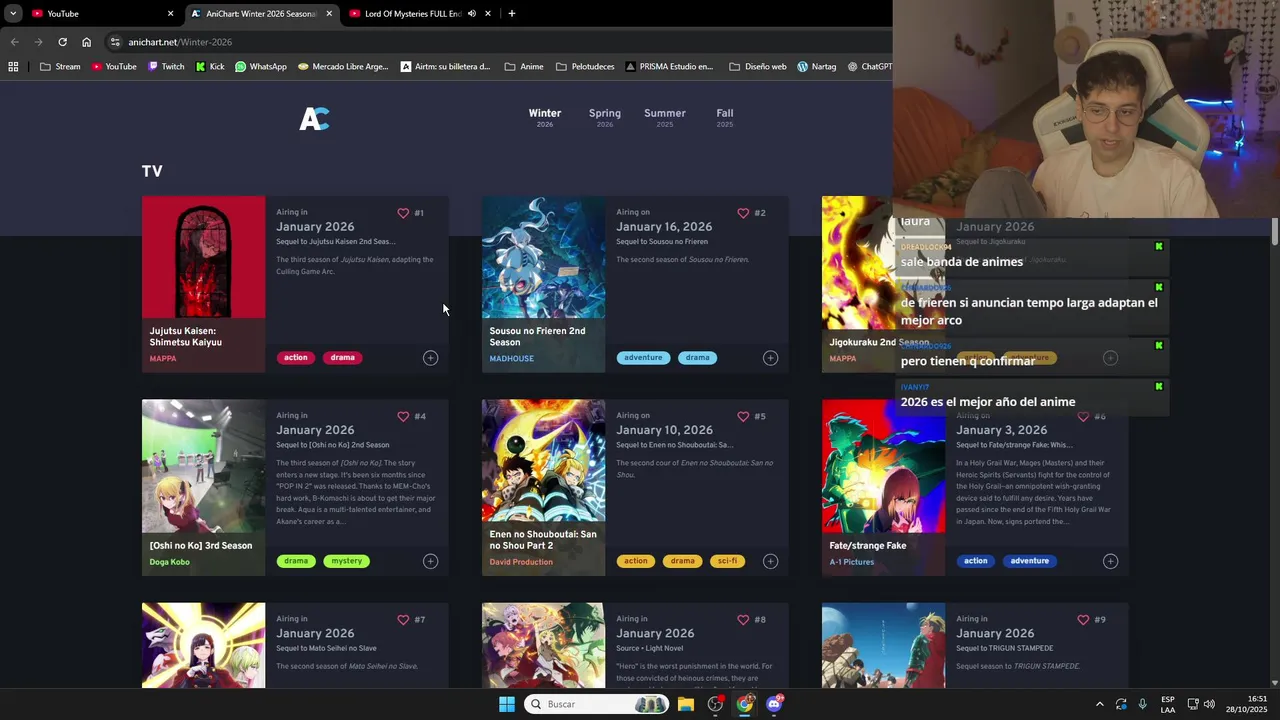Add Fate/strange Fake with plus icon

click(x=1110, y=561)
